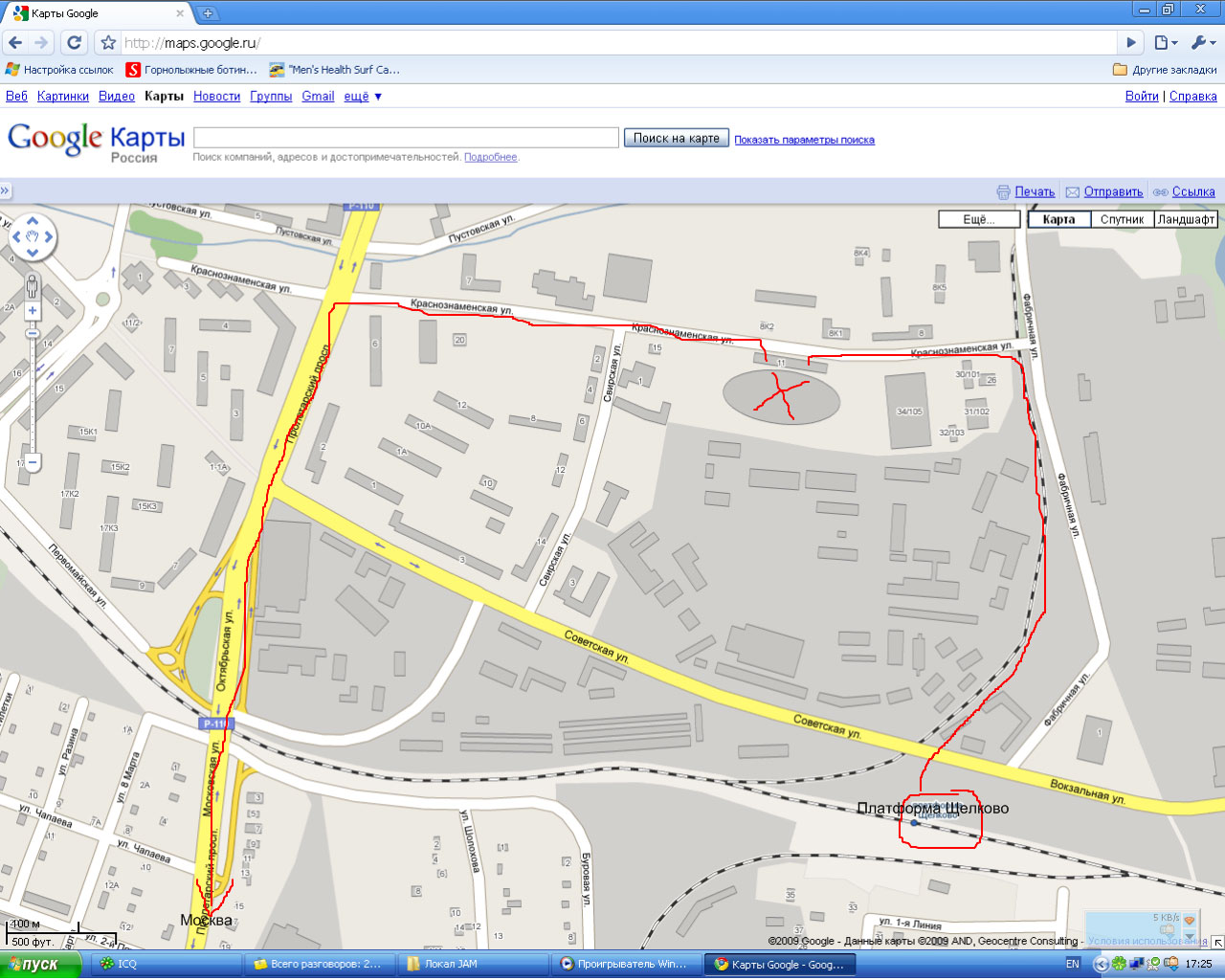Open a new tab with the plus button
Screen dimensions: 1225x980
pos(208,13)
